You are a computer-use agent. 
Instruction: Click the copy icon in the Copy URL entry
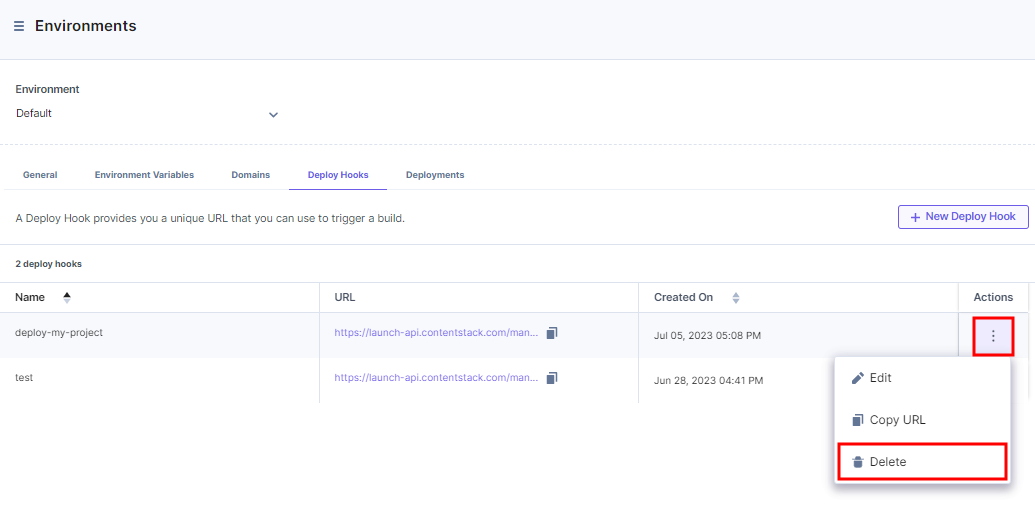pyautogui.click(x=857, y=420)
